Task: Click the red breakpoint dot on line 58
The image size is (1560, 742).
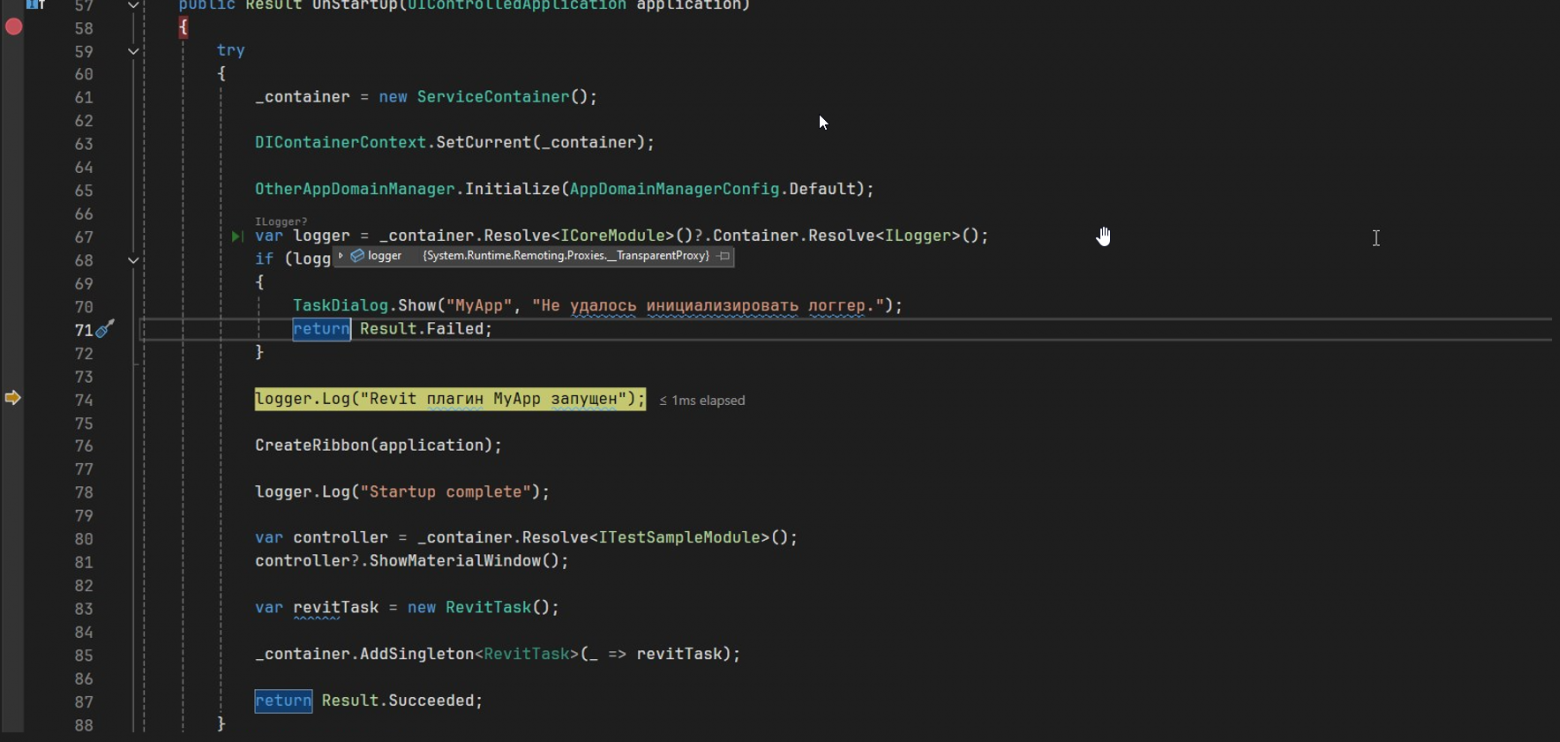Action: (13, 28)
